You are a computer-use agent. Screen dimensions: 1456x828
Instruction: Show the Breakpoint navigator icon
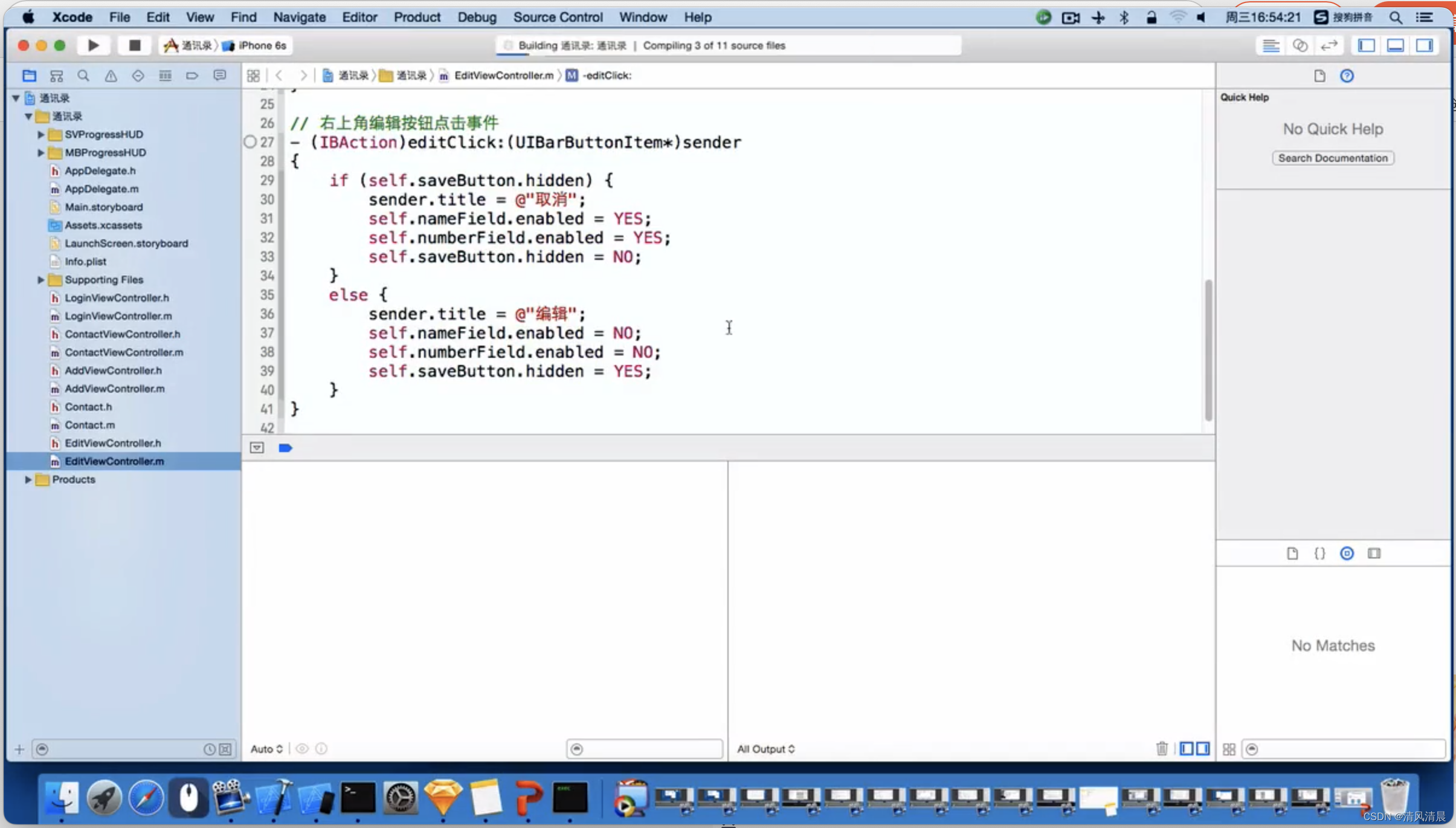(192, 76)
